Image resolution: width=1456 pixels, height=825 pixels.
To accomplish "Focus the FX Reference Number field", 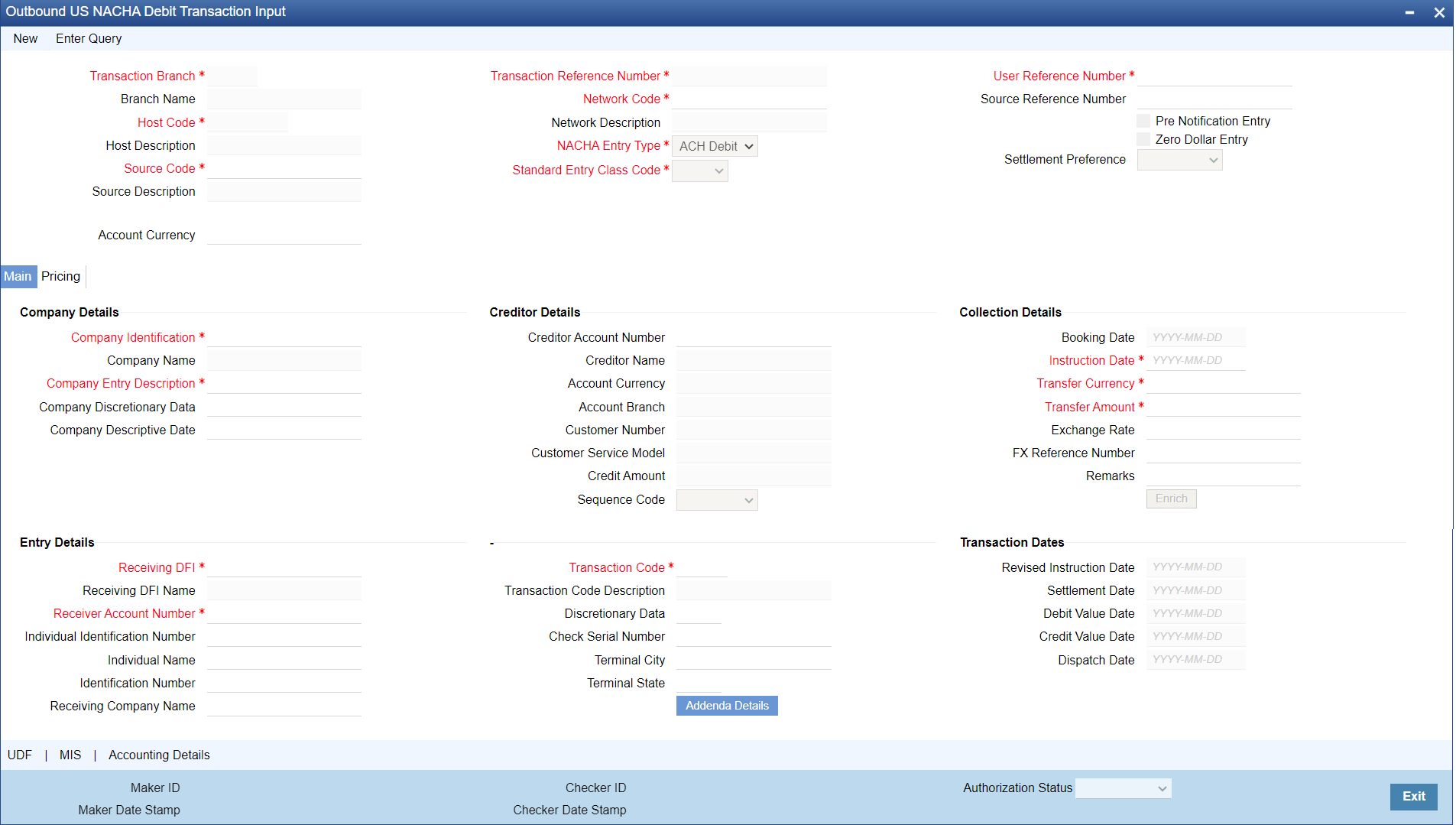I will pos(1223,453).
